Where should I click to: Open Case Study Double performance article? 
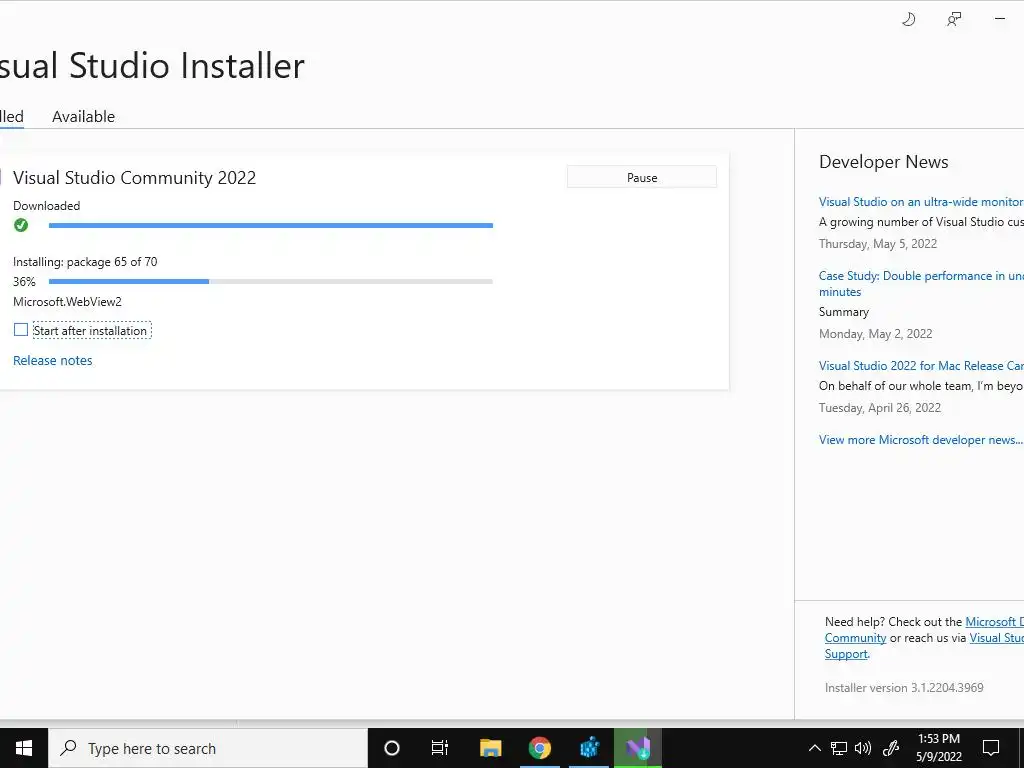(921, 283)
